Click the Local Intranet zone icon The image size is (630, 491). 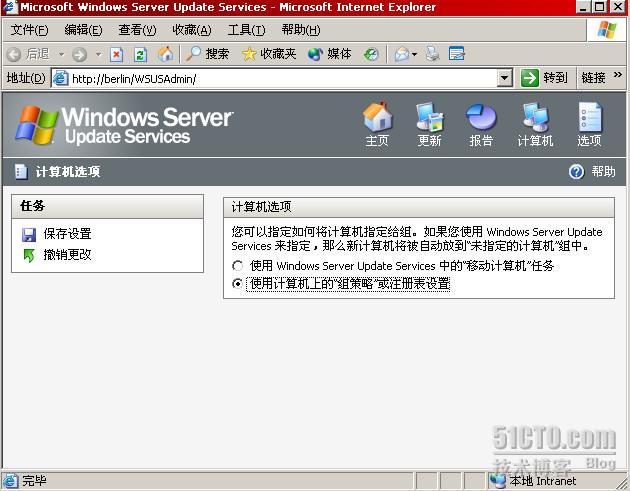pyautogui.click(x=498, y=481)
